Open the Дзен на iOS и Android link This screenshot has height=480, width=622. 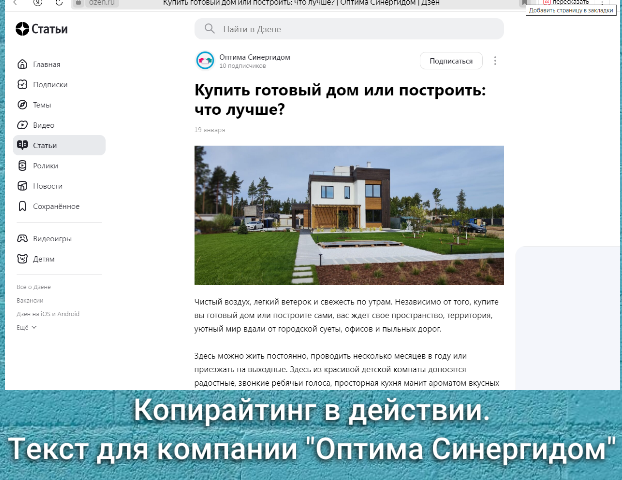(x=48, y=313)
